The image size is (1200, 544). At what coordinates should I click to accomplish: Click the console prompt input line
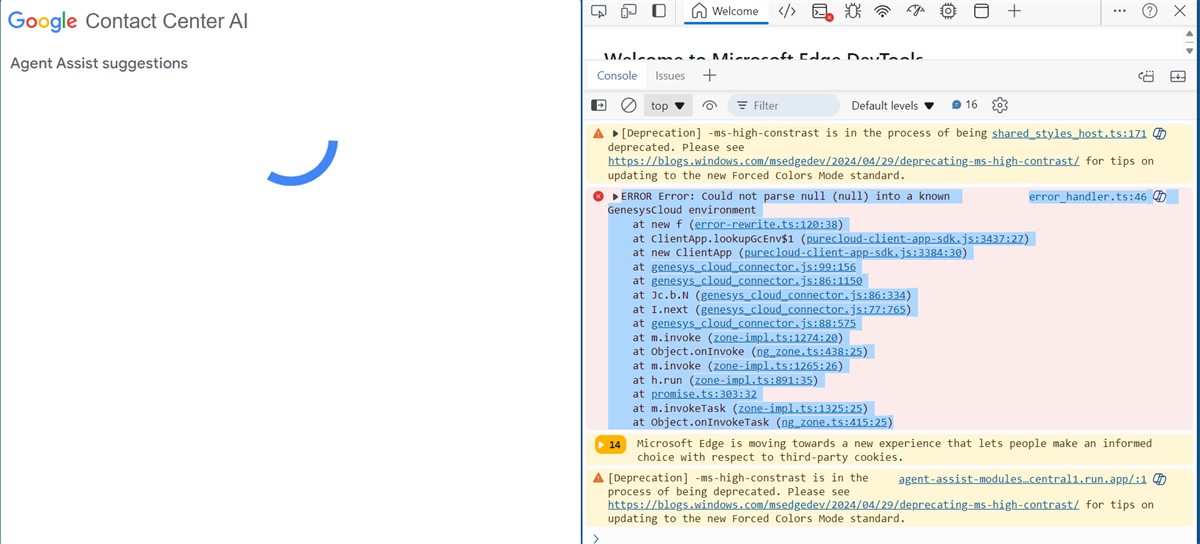click(895, 537)
